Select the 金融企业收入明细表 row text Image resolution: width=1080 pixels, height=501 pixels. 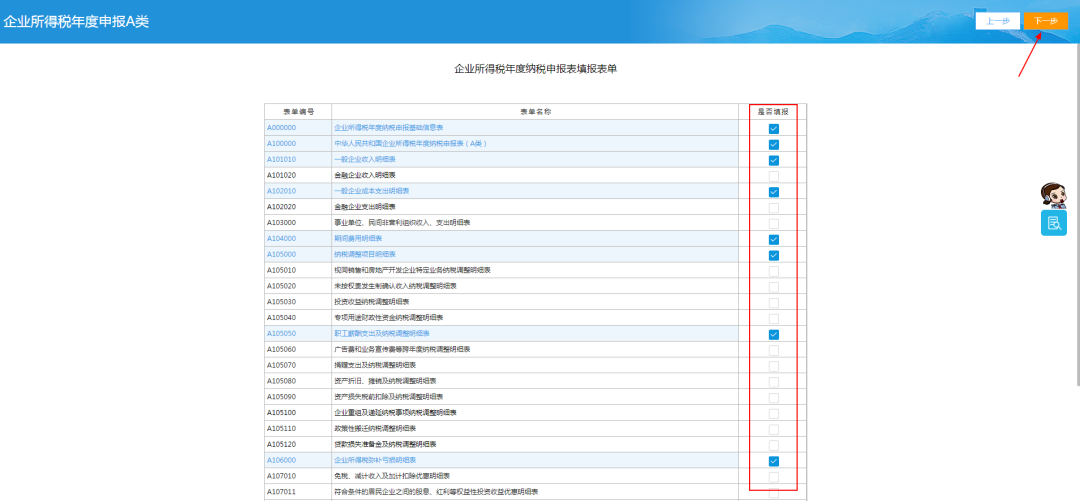click(x=364, y=176)
